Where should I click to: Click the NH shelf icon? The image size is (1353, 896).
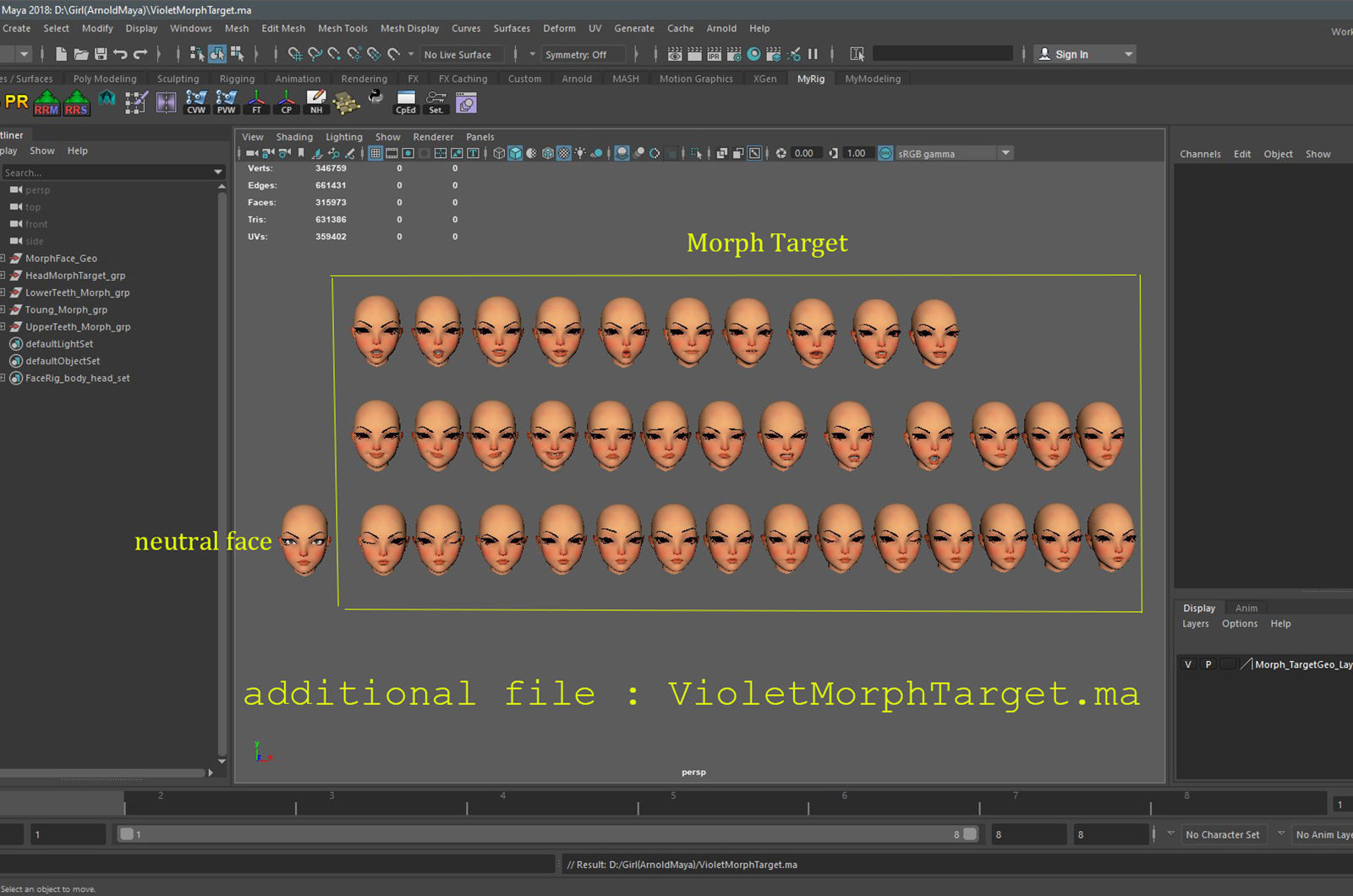click(316, 103)
